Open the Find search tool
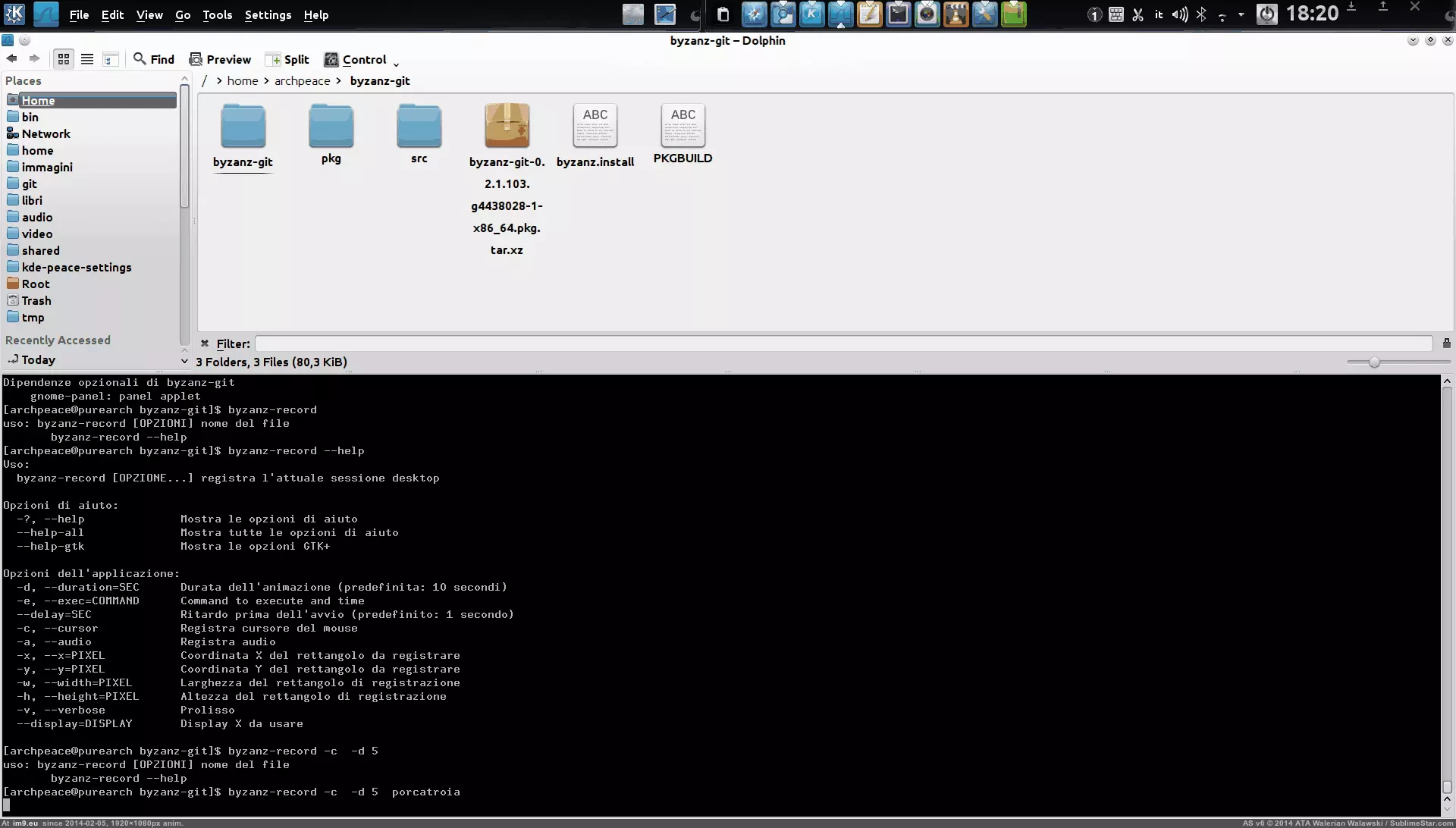Viewport: 1456px width, 828px height. [154, 59]
